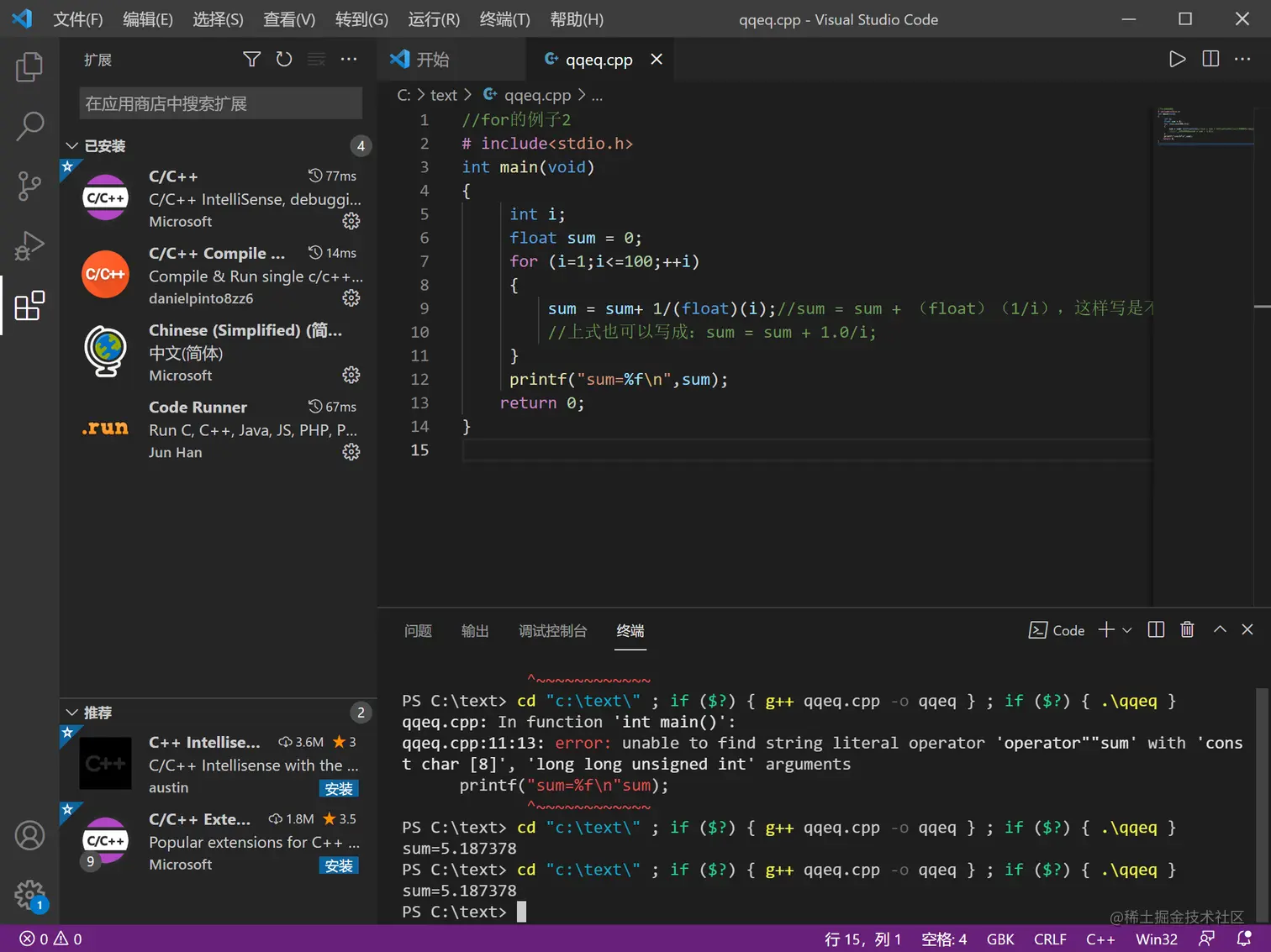The image size is (1271, 952).
Task: Collapse the 推荐 recommended section
Action: point(72,713)
